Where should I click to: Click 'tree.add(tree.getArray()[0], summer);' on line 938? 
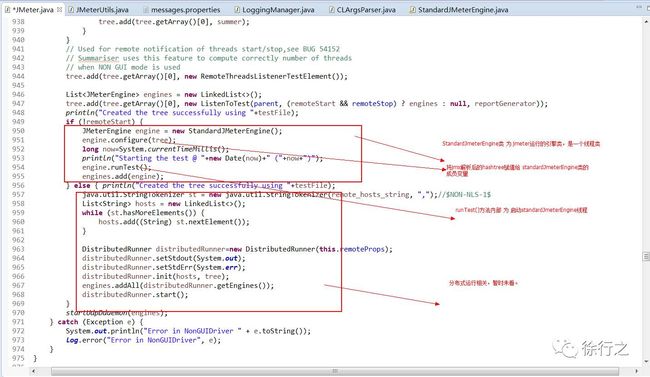(x=174, y=22)
